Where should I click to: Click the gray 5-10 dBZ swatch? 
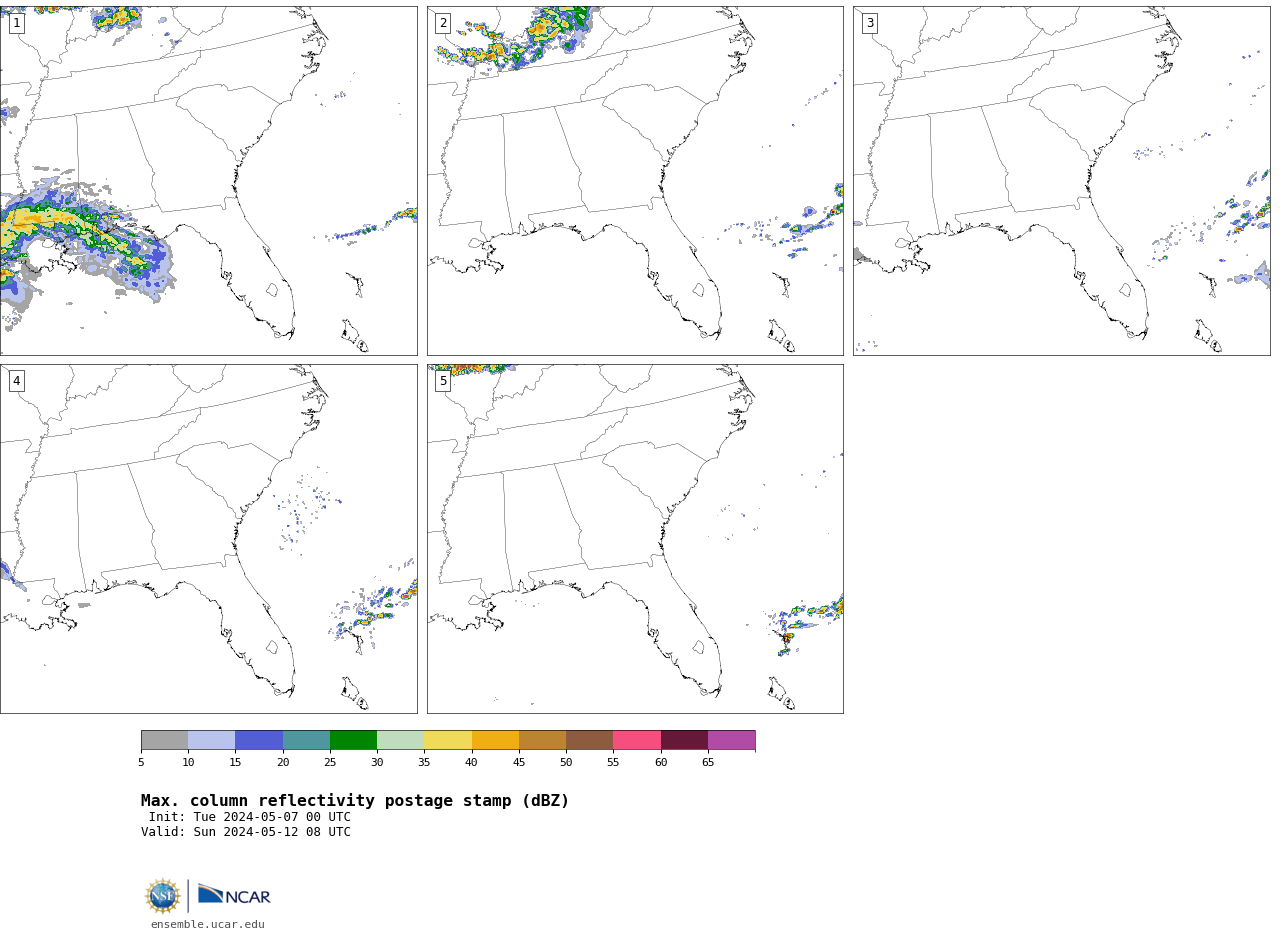164,740
